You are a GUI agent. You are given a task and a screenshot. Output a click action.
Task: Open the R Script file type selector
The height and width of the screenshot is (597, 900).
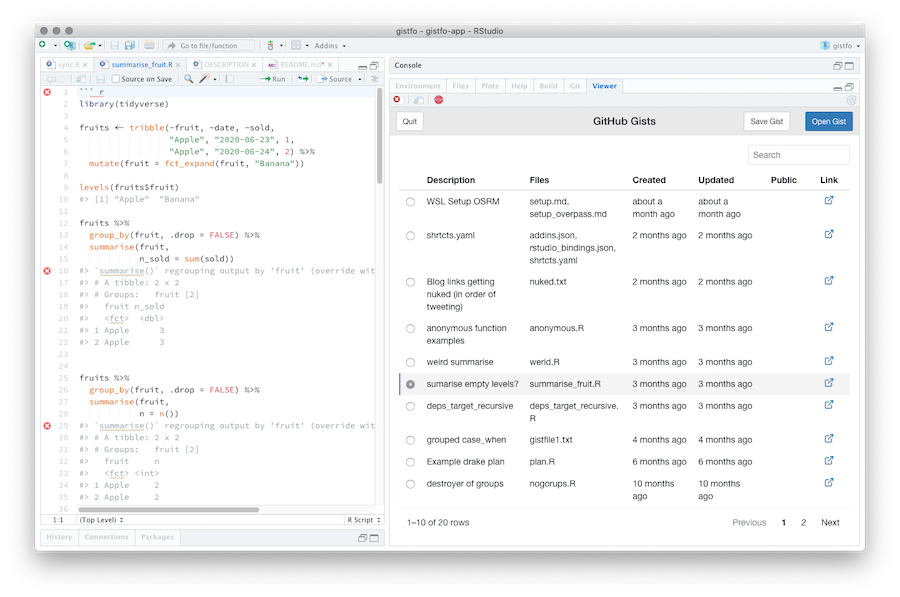click(363, 520)
